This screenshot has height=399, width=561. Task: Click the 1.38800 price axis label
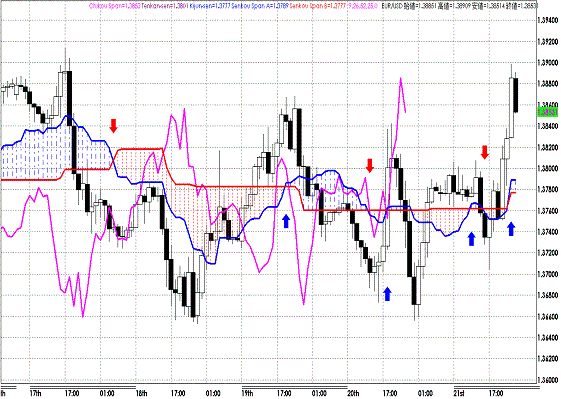[548, 84]
